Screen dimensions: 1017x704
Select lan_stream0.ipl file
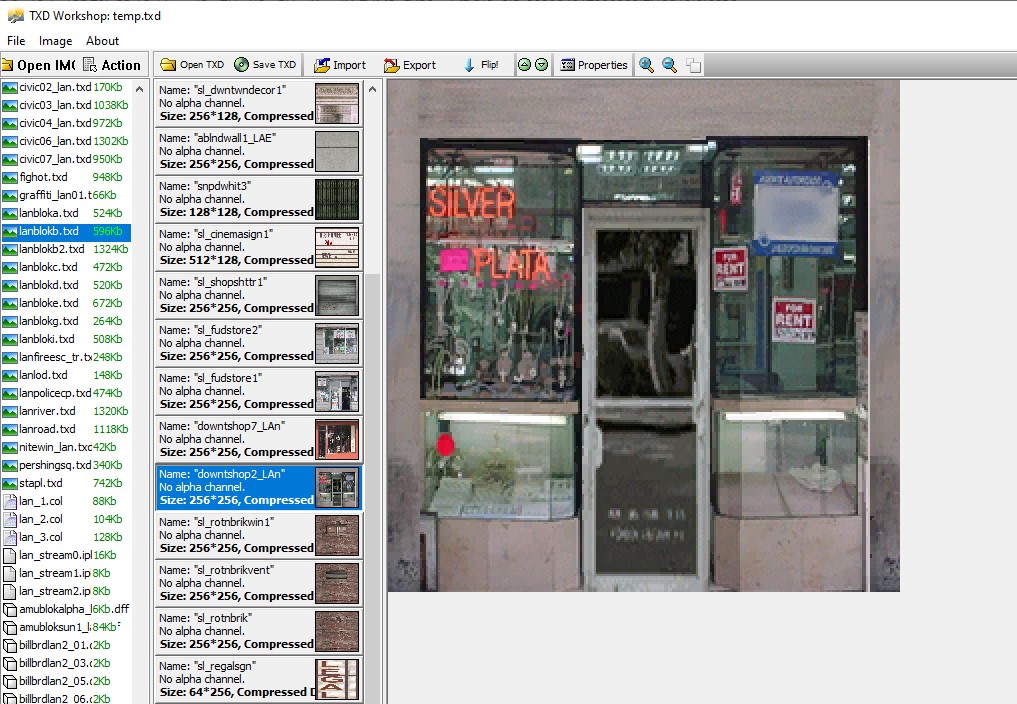[66, 555]
